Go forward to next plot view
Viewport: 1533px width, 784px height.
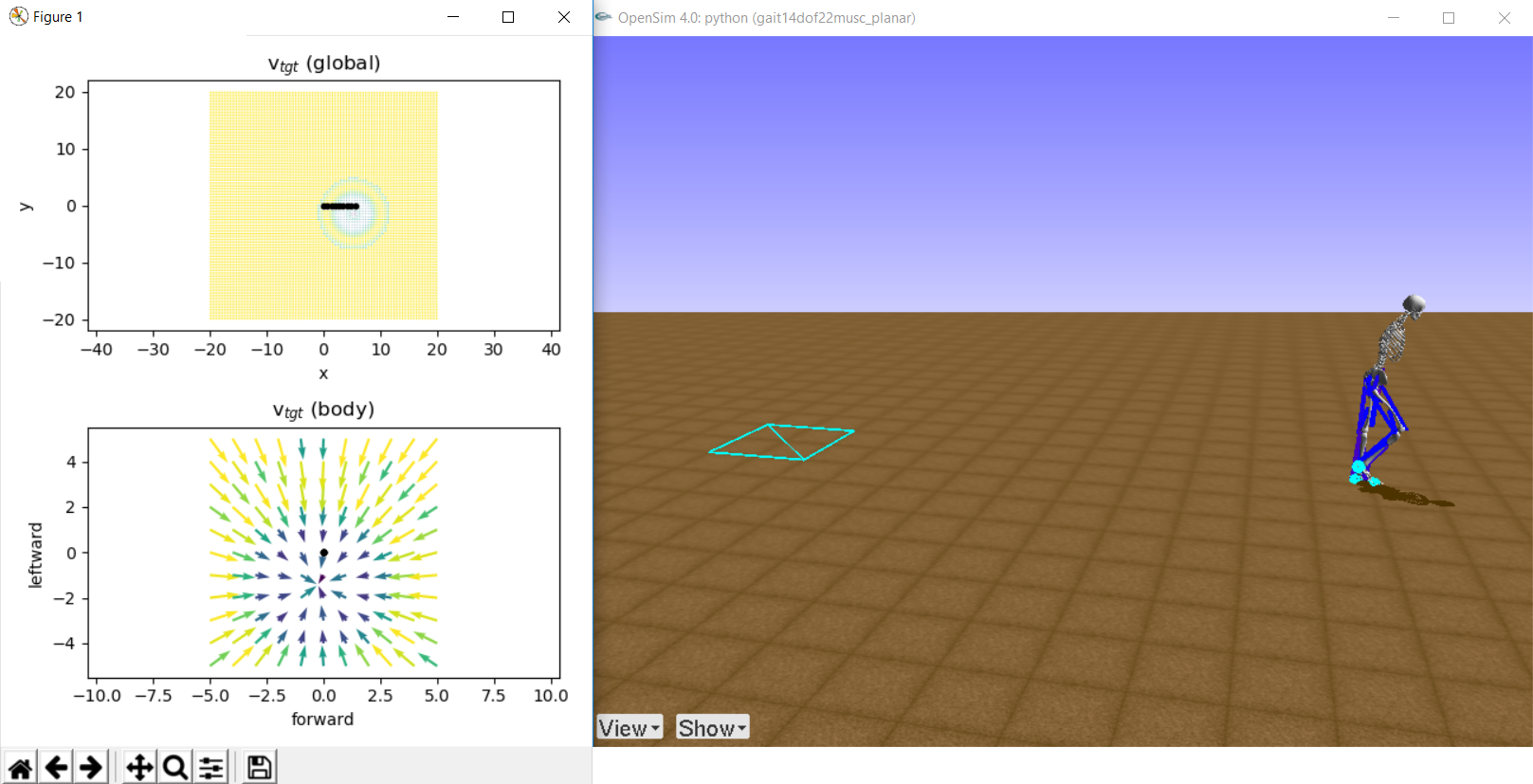(x=91, y=767)
